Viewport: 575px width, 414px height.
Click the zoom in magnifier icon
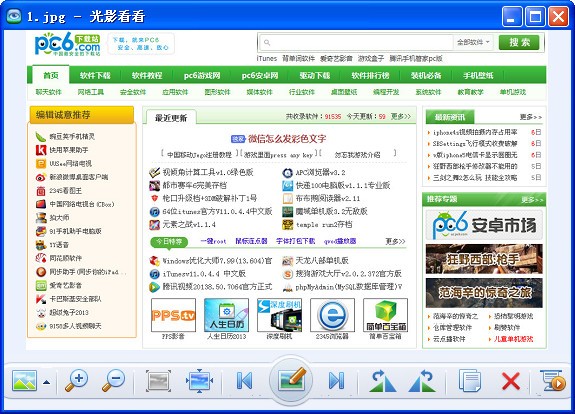(x=76, y=381)
